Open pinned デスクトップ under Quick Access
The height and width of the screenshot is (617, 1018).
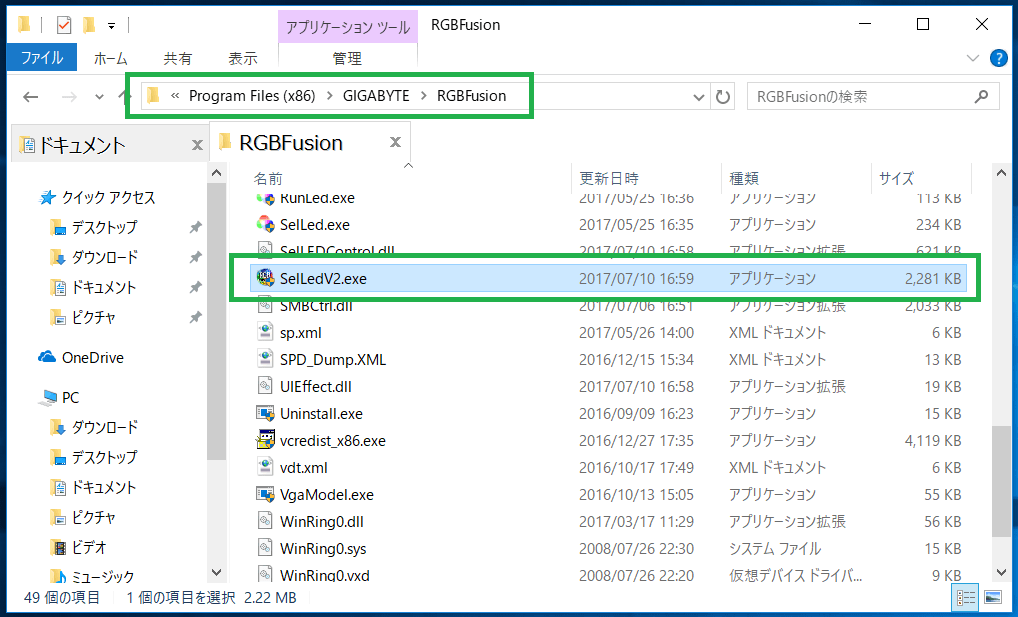click(x=104, y=227)
